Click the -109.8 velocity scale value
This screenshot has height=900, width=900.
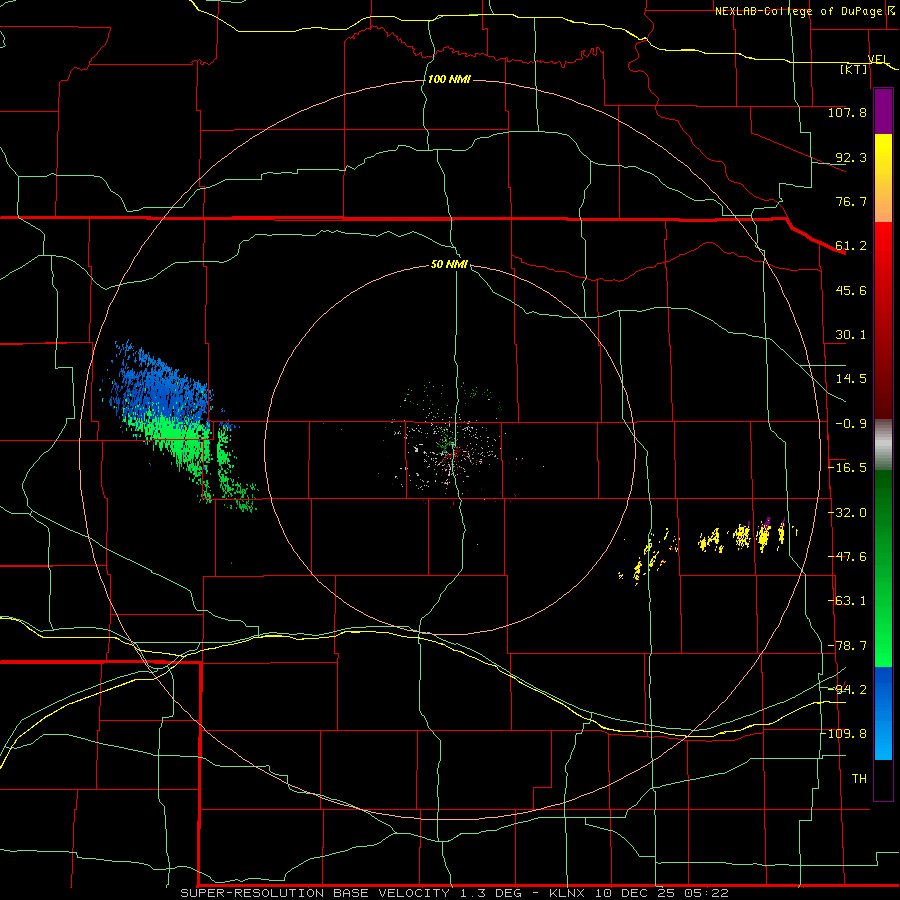tap(844, 734)
